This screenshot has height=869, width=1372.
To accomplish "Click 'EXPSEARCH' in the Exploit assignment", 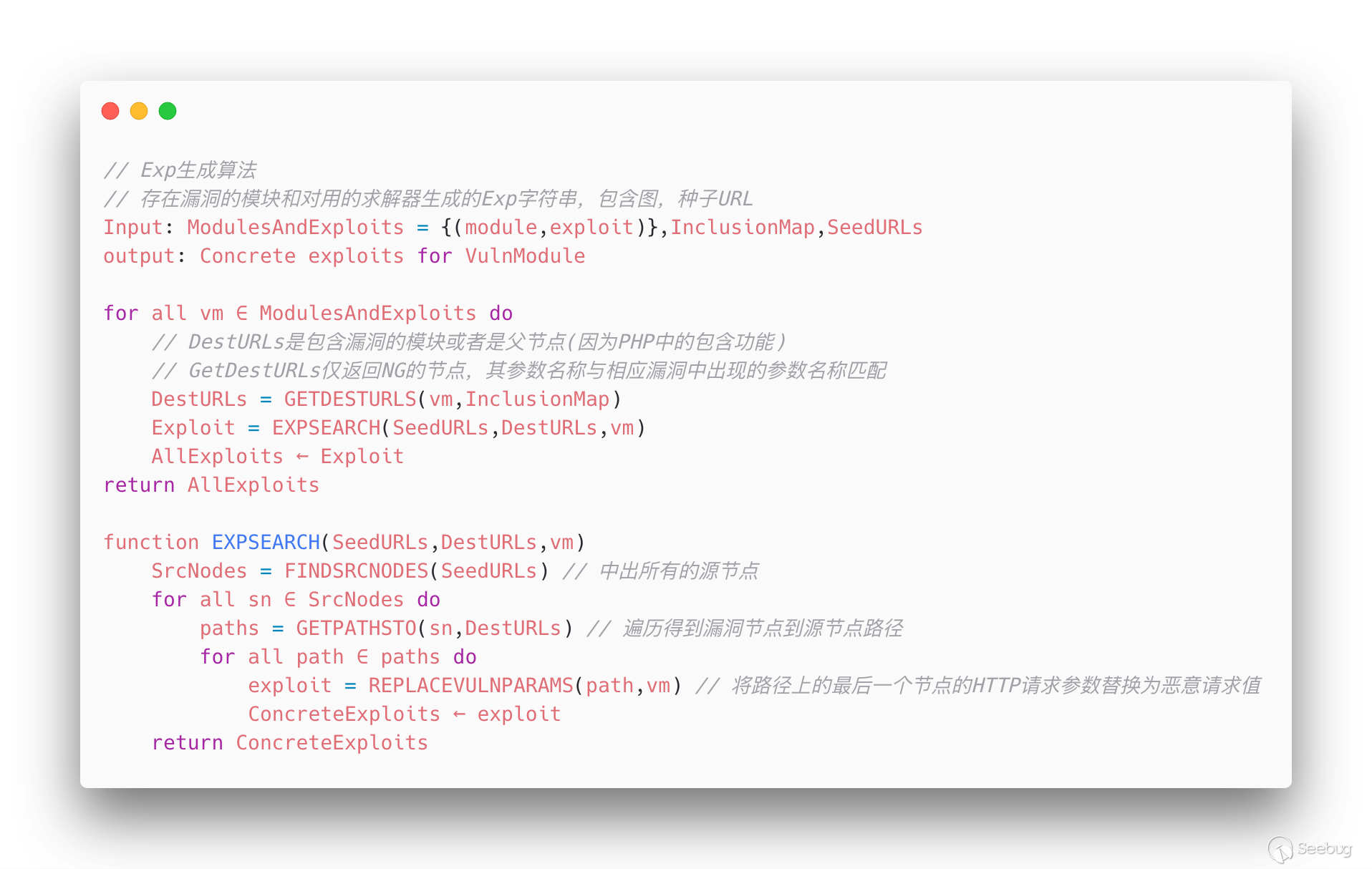I will 327,427.
